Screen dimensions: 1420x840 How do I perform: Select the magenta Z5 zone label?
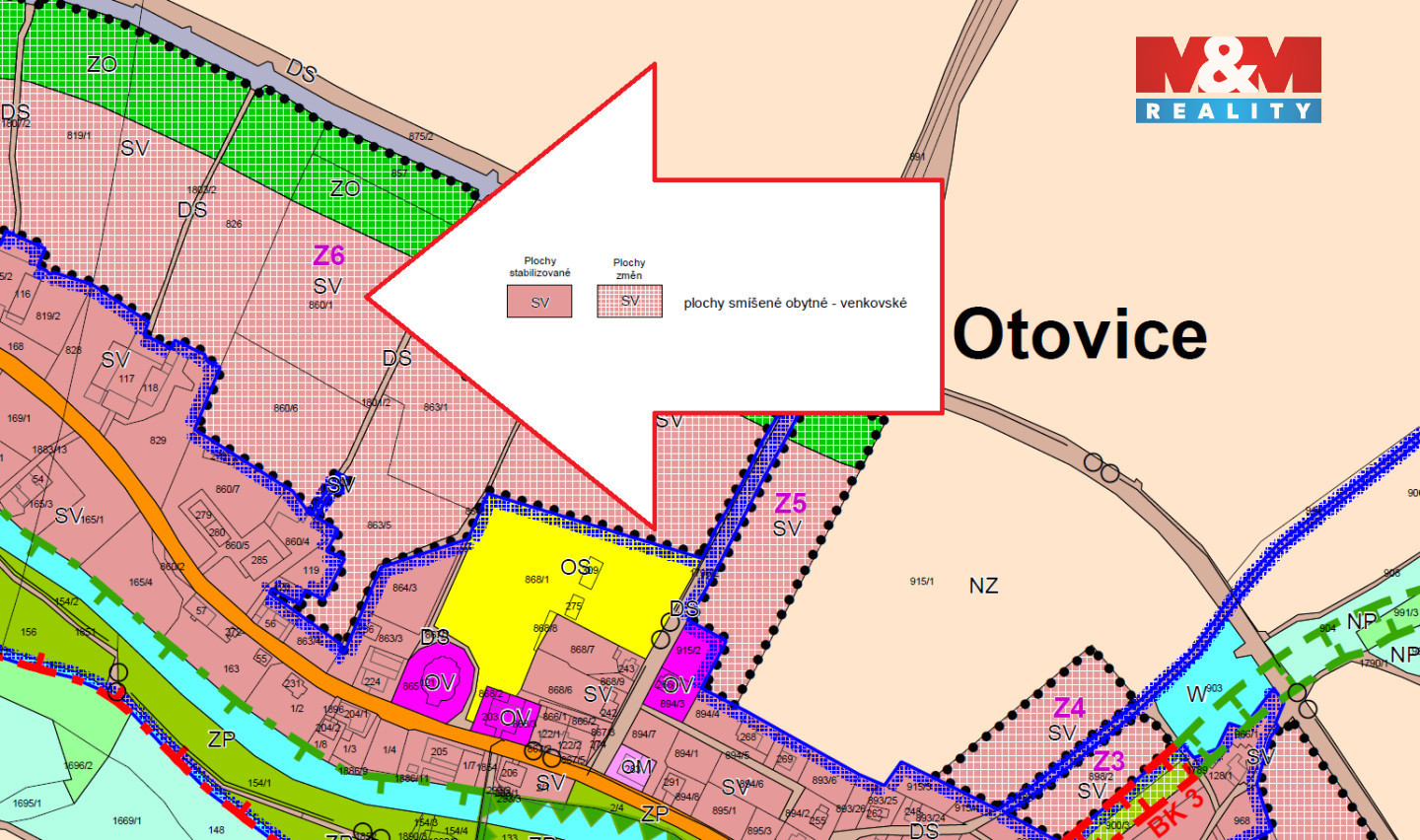(790, 504)
